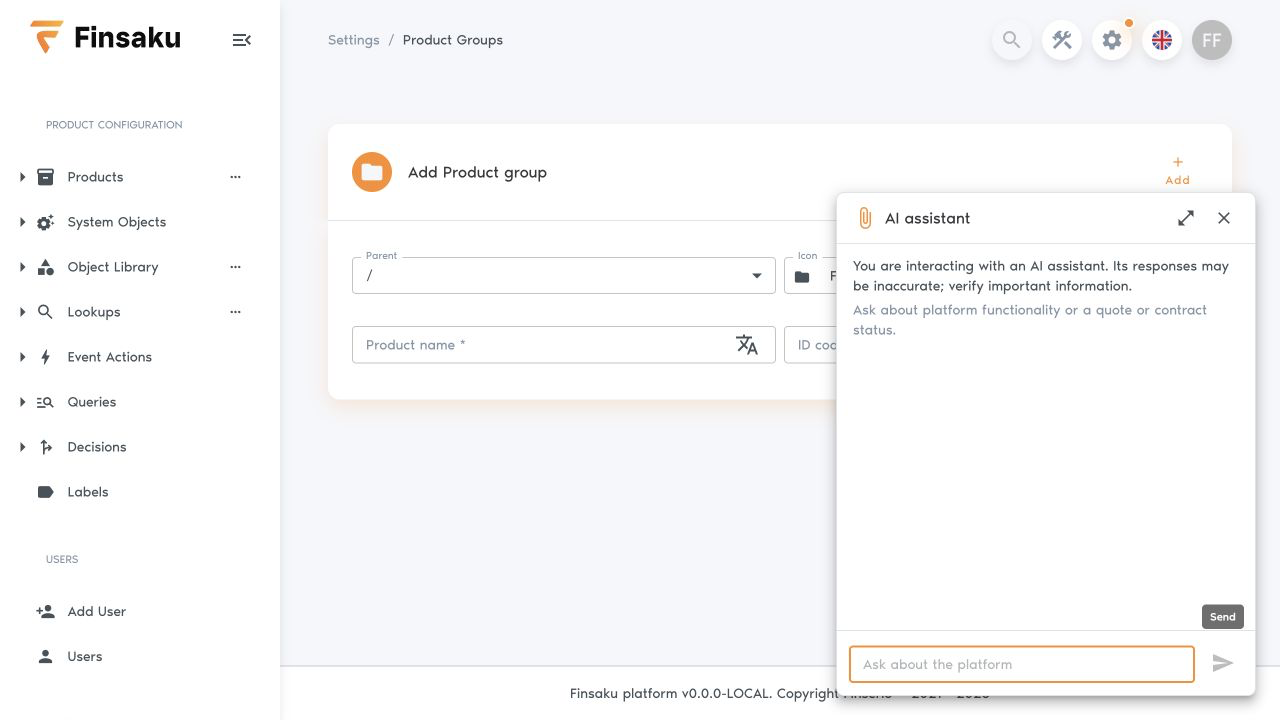
Task: Expand the Object Library tree node
Action: (x=22, y=267)
